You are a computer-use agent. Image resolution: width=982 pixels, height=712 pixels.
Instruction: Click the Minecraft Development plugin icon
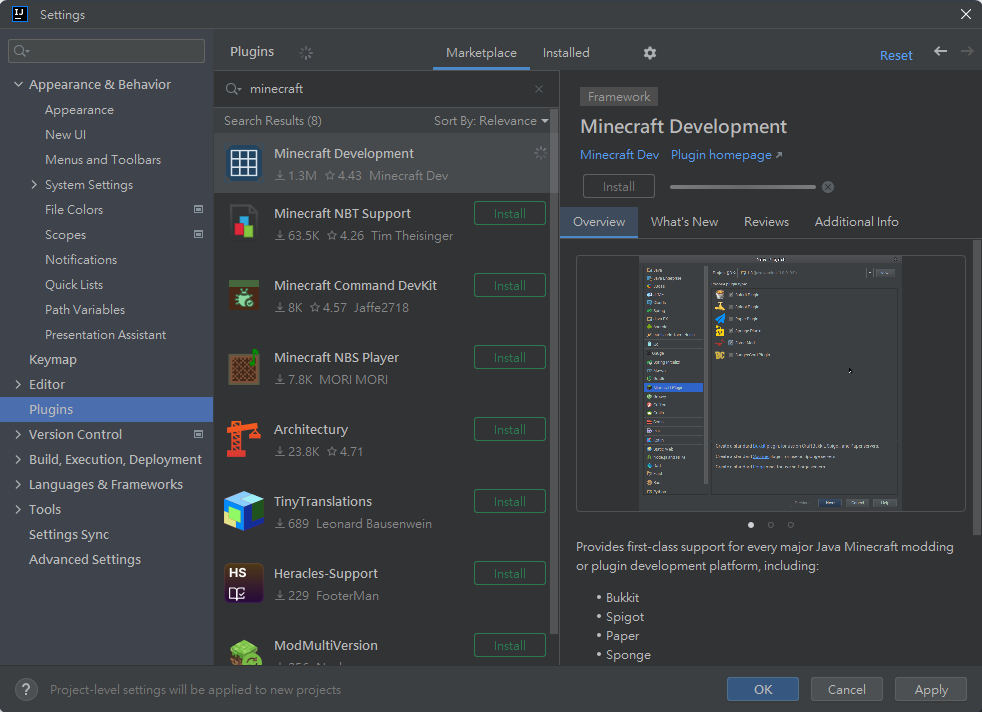click(244, 163)
